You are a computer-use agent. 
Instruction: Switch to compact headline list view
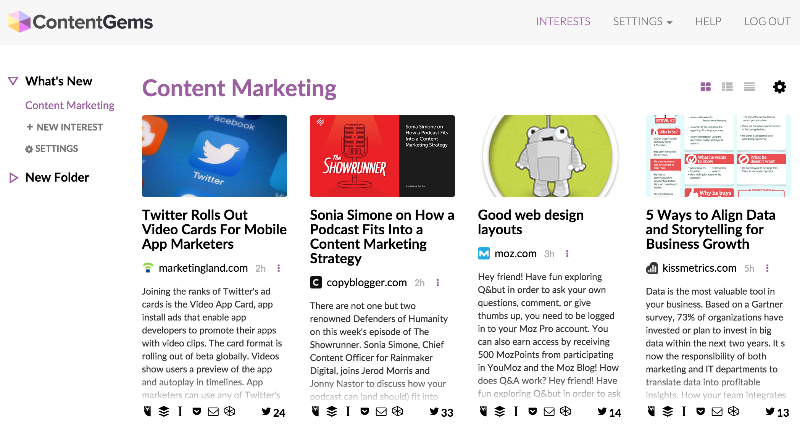749,87
